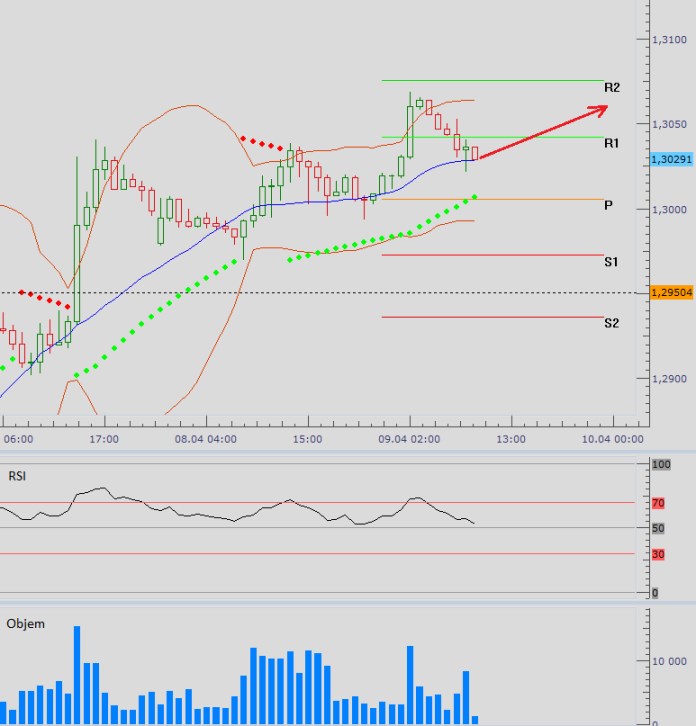Select the P pivot level label

(608, 206)
